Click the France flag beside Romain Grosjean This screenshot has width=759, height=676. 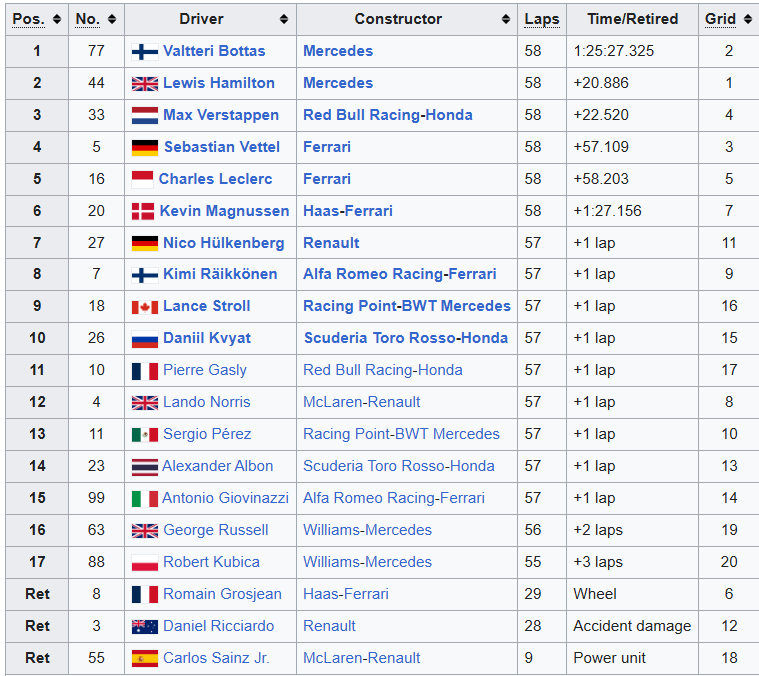(145, 594)
